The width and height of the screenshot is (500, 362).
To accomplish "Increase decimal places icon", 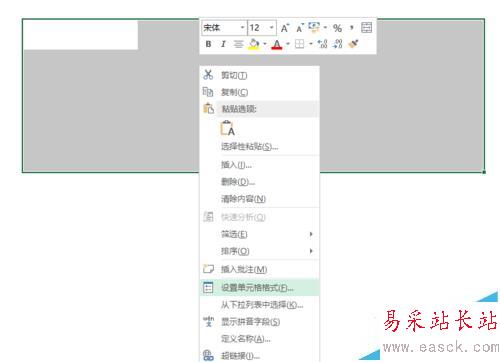I will tap(322, 44).
